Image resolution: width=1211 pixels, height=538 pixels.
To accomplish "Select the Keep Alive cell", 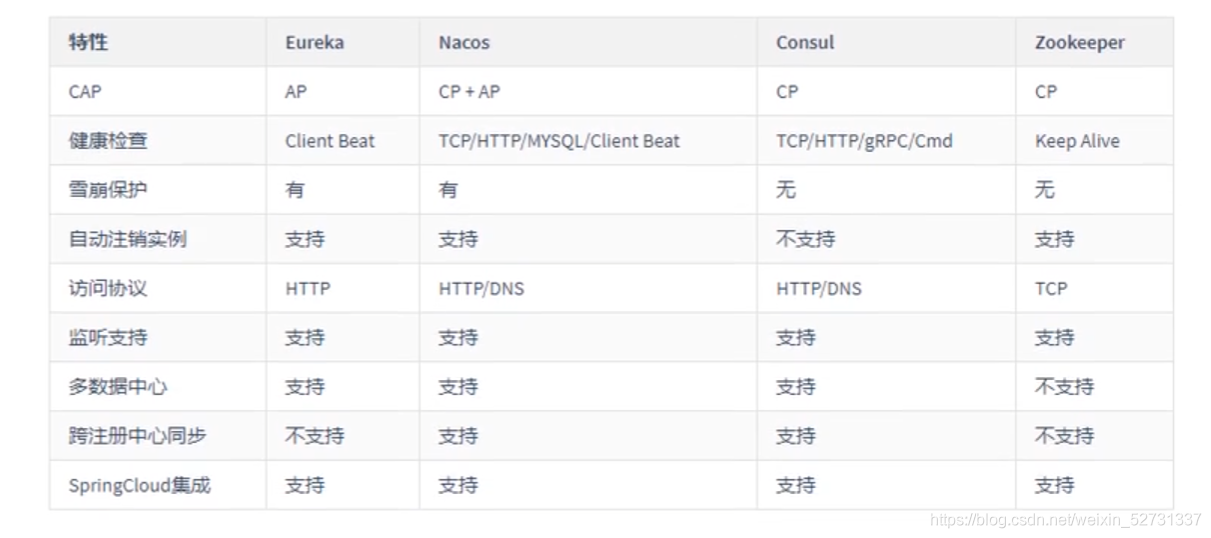I will coord(1077,141).
